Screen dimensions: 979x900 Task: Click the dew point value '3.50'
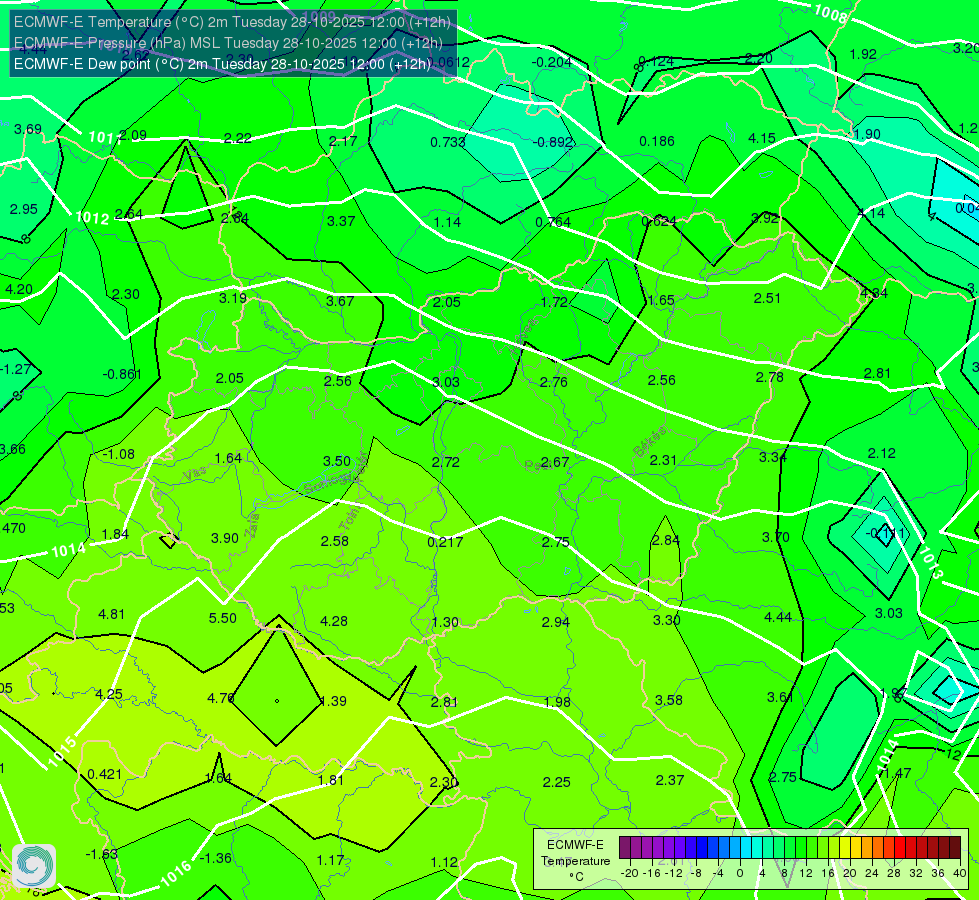(337, 461)
